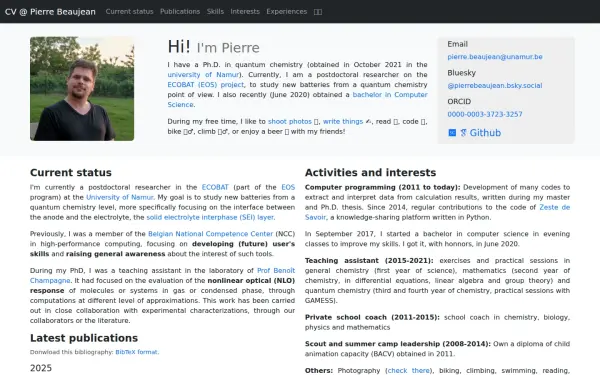Viewport: 600px width, 375px height.
Task: Open ORCID link 0000-0003-3723-3257
Action: point(485,114)
